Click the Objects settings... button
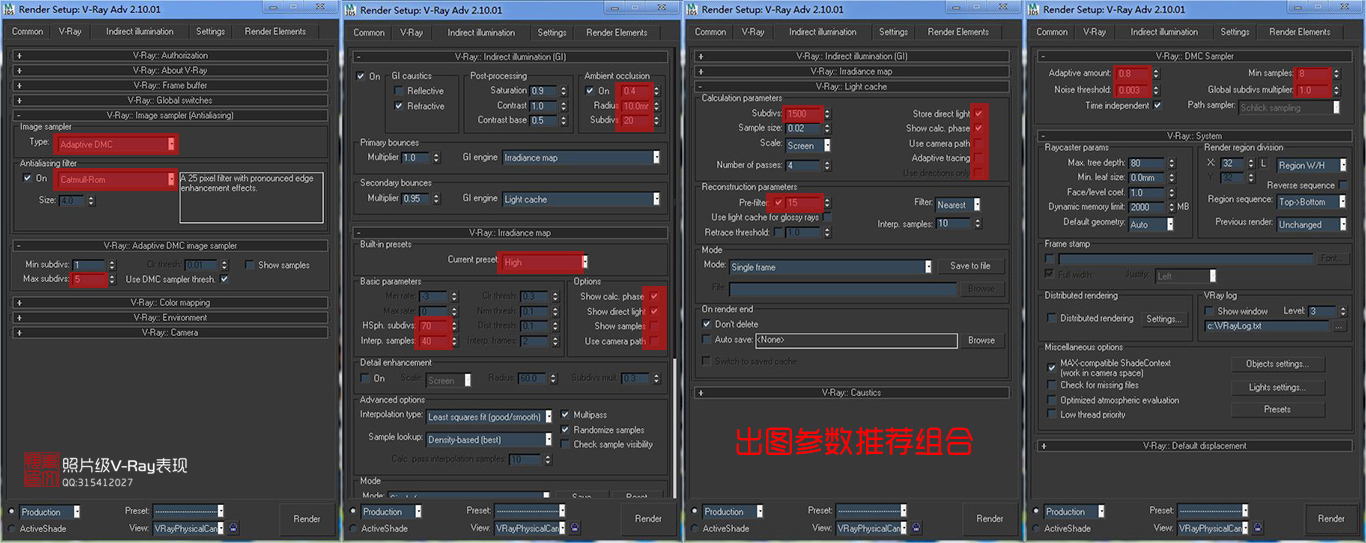The width and height of the screenshot is (1366, 543). coord(1276,364)
